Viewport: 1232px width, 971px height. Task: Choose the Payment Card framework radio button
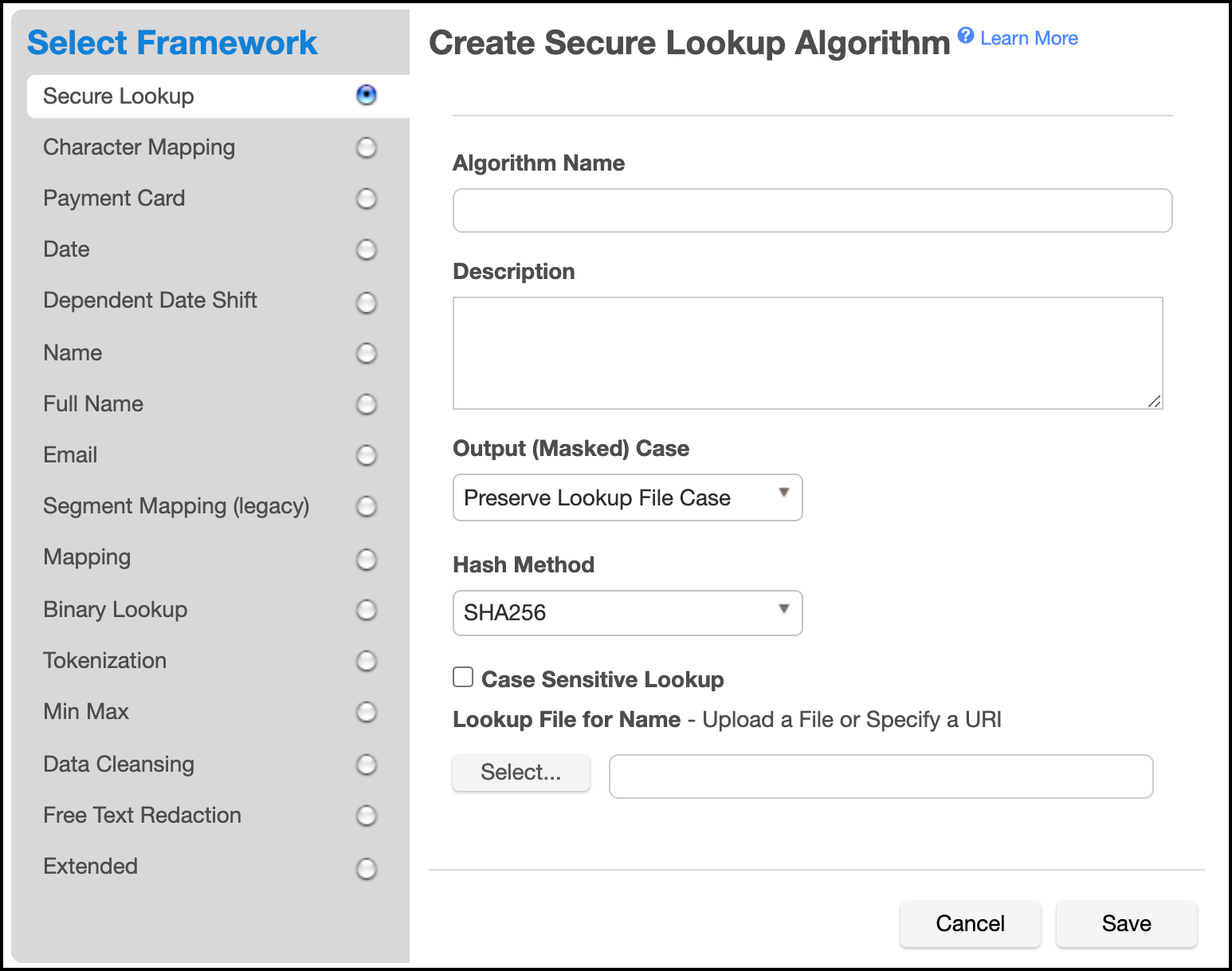[x=366, y=199]
